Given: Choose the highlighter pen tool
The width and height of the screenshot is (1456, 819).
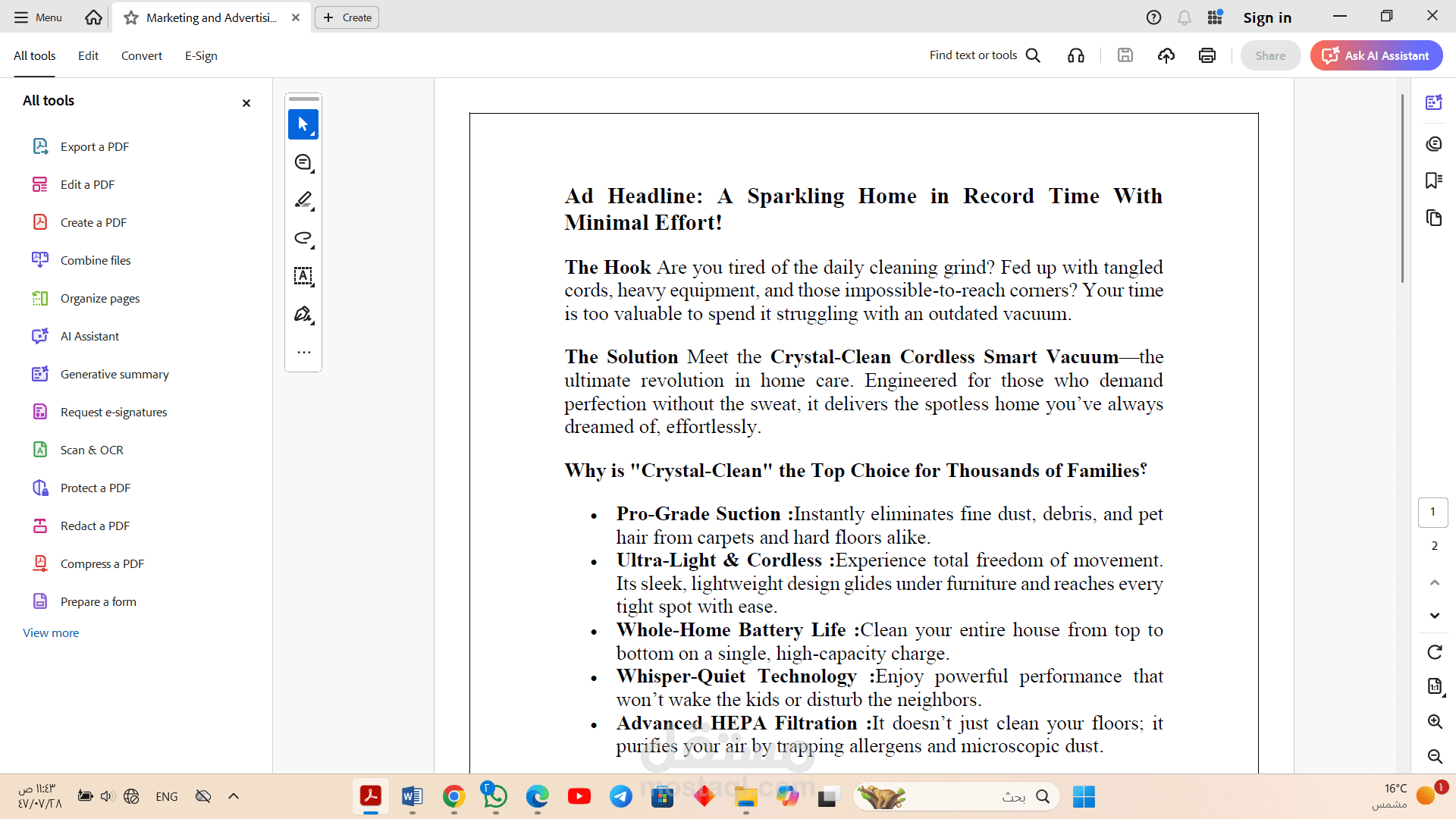Looking at the screenshot, I should (x=303, y=200).
